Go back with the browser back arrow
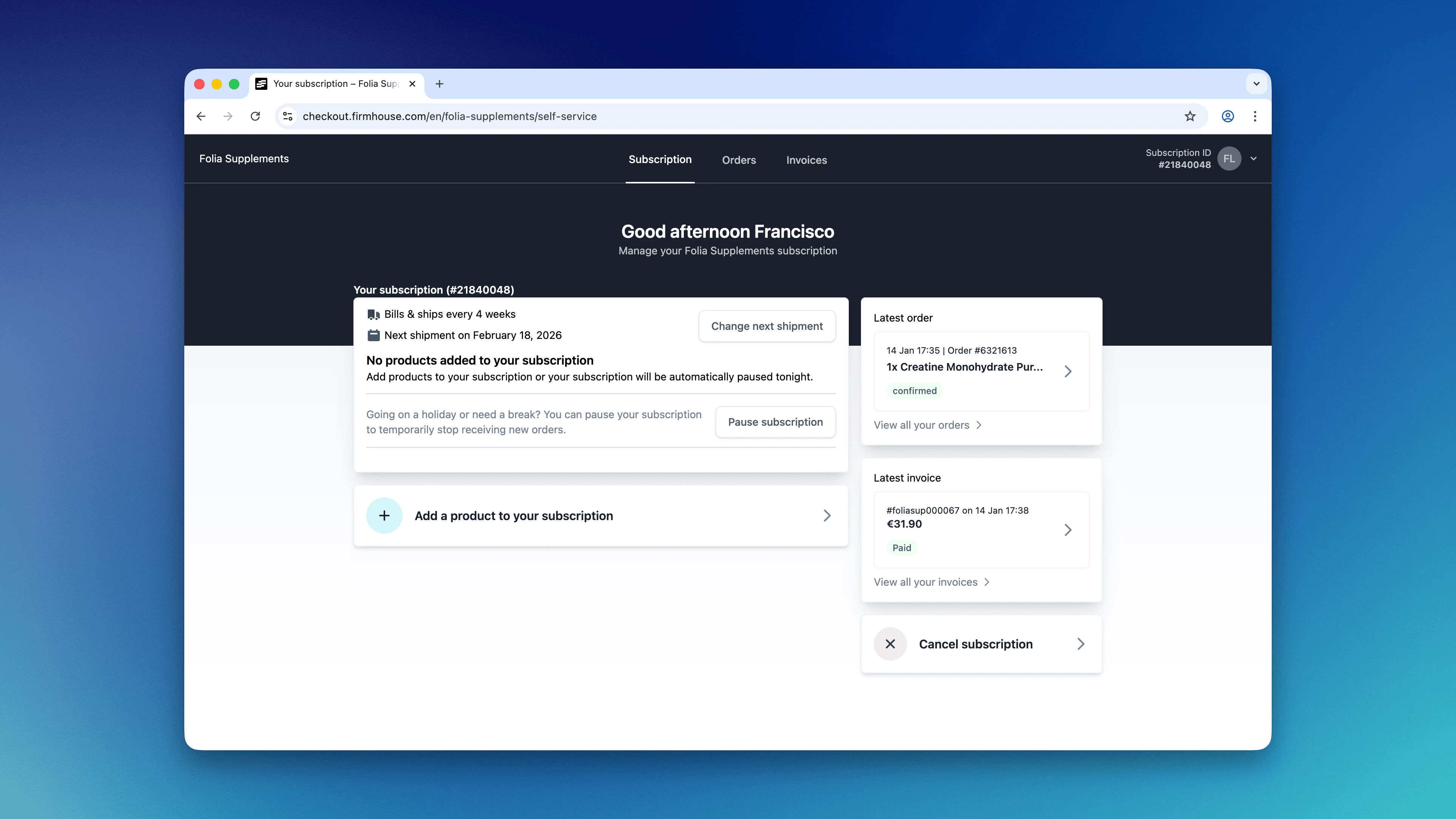The height and width of the screenshot is (819, 1456). (x=201, y=116)
